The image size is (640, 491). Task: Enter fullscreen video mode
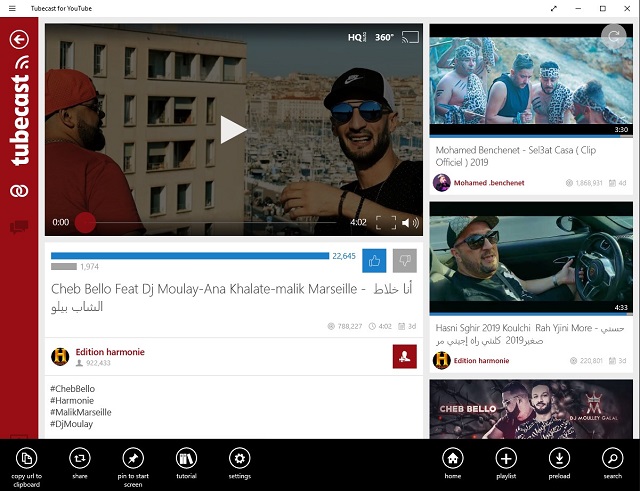(x=386, y=222)
